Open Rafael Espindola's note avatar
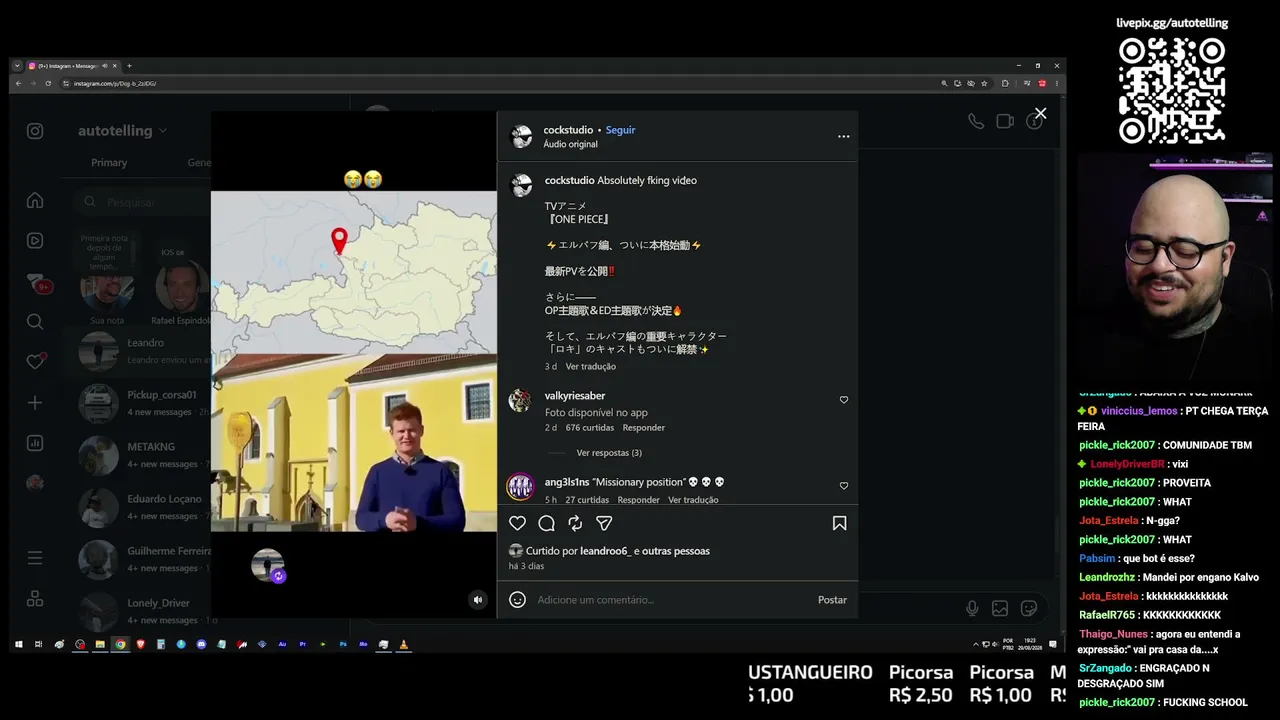Viewport: 1280px width, 720px height. [x=182, y=287]
